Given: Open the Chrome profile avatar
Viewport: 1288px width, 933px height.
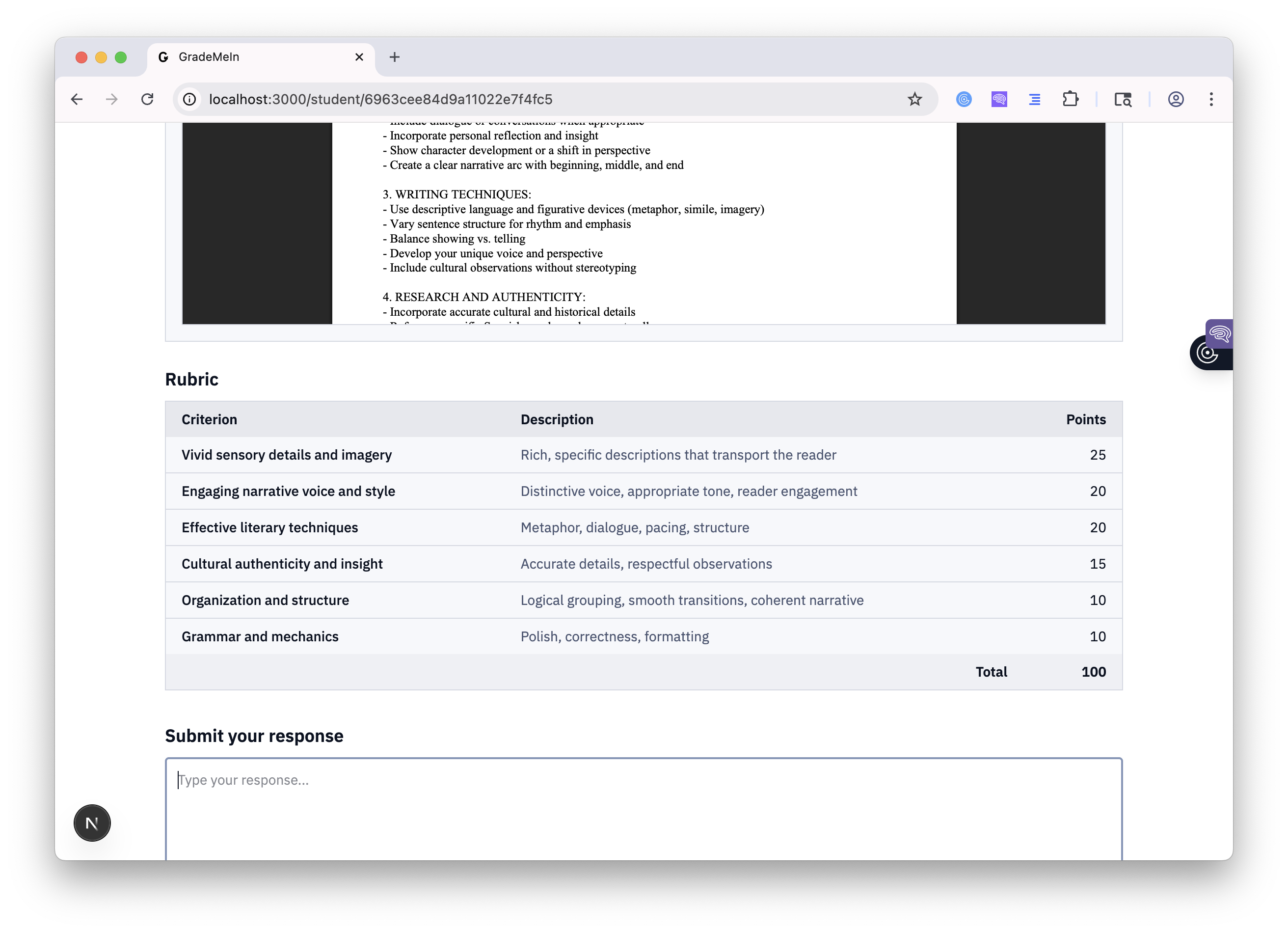Looking at the screenshot, I should [x=1176, y=99].
